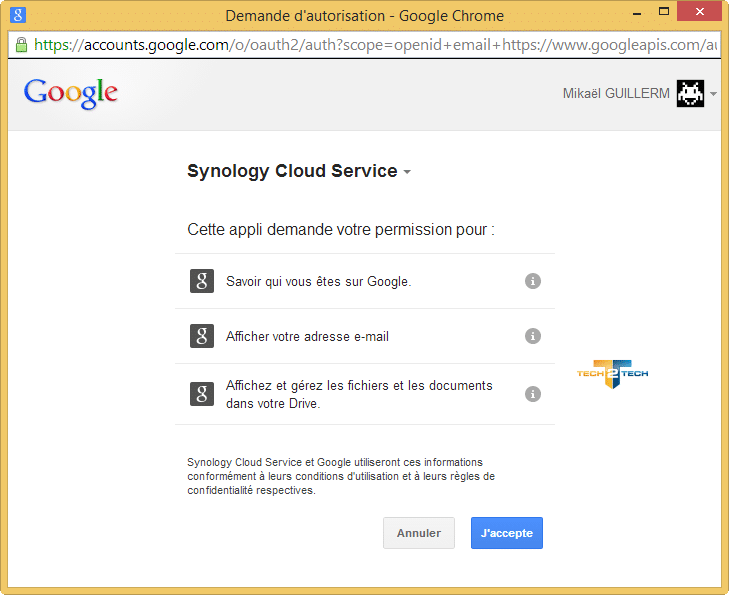729x595 pixels.
Task: Click the terms notice paragraph about conditions d'utilisation
Action: coord(341,476)
